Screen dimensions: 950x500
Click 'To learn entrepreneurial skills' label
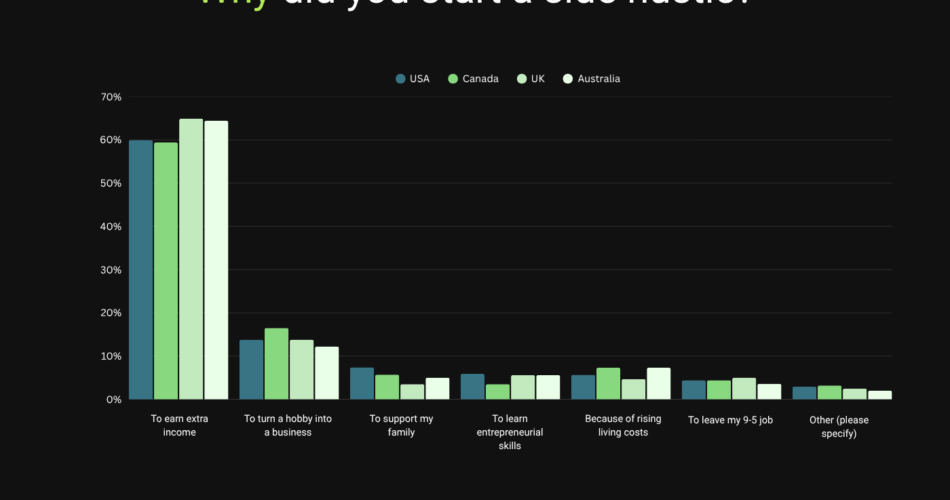pos(510,432)
